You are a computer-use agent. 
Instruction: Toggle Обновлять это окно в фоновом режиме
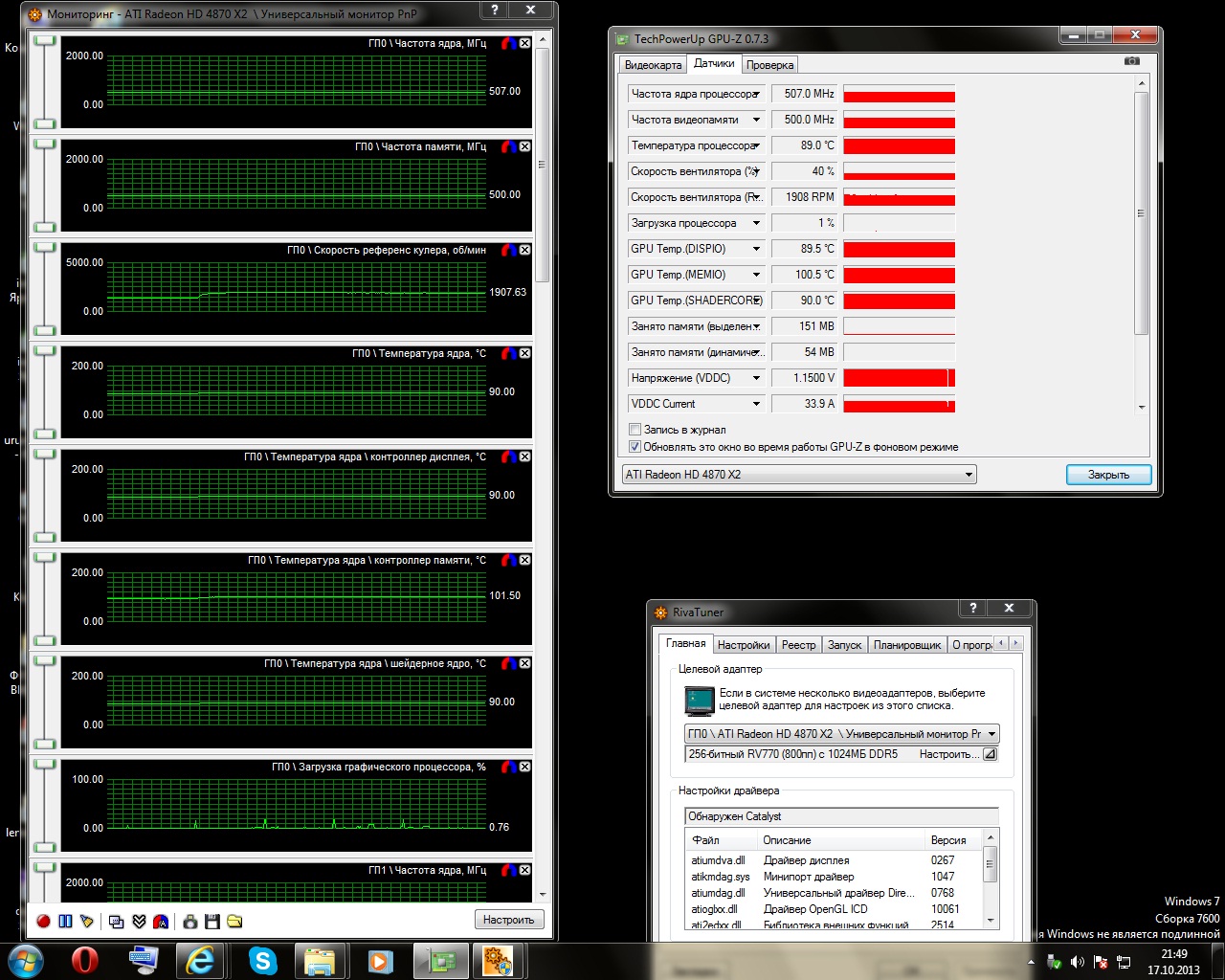635,447
